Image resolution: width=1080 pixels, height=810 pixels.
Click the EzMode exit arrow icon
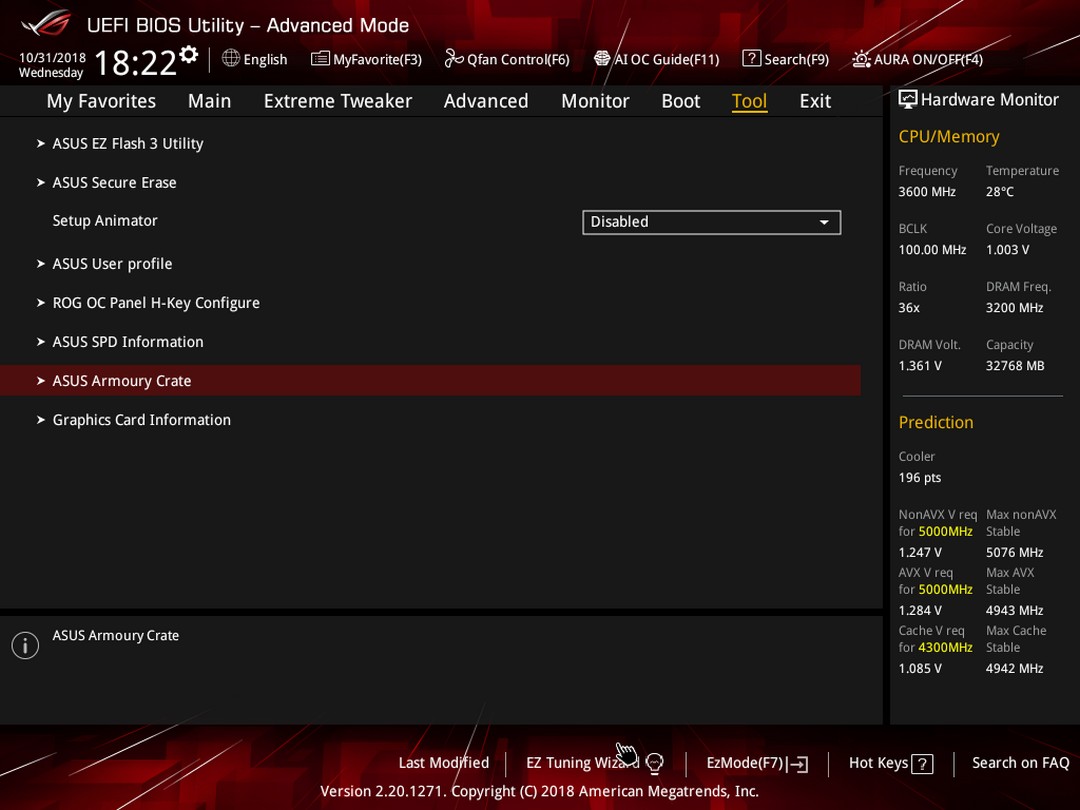[798, 763]
